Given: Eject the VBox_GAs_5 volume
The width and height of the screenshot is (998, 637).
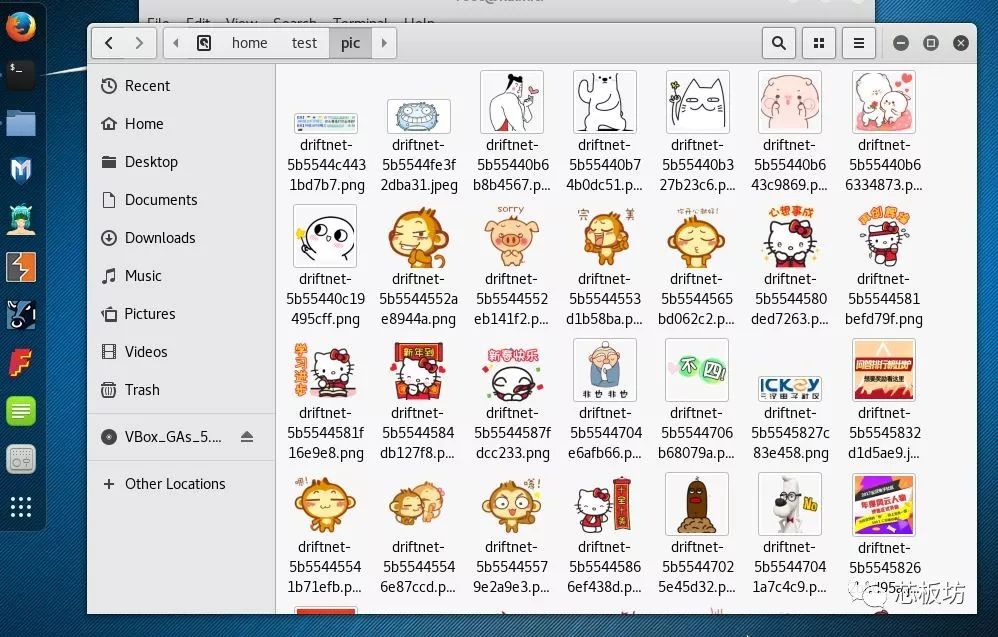Looking at the screenshot, I should [x=247, y=437].
